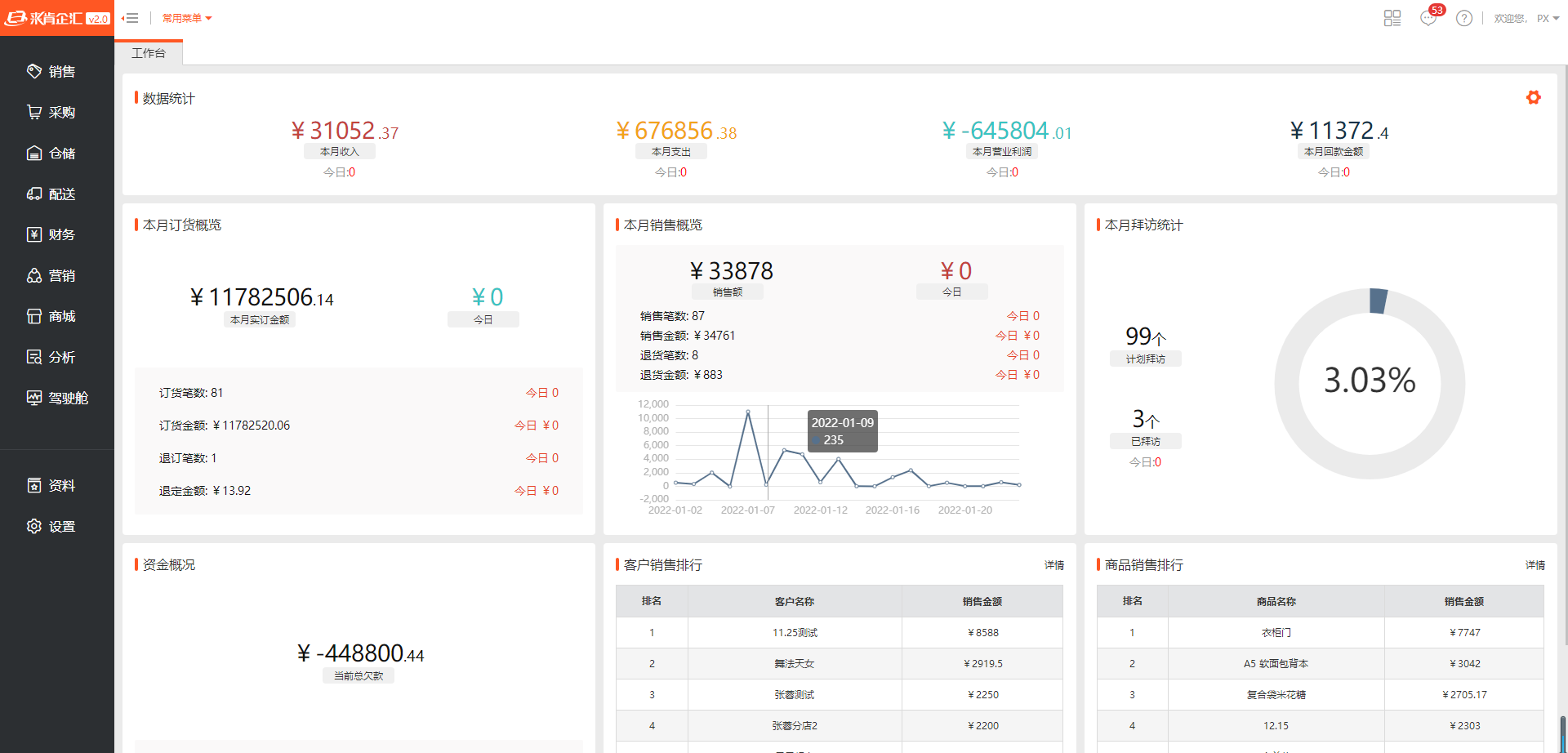
Task: Open the message notifications icon with badge 53
Action: coord(1428,18)
